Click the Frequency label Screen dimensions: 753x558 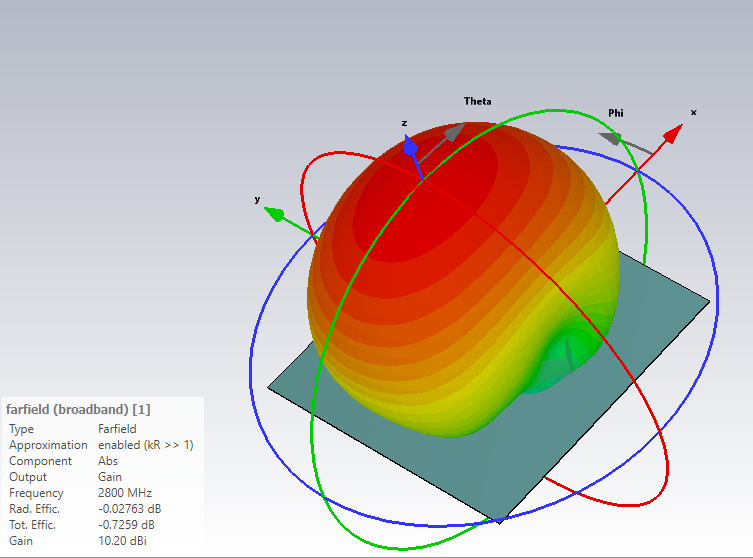(36, 493)
